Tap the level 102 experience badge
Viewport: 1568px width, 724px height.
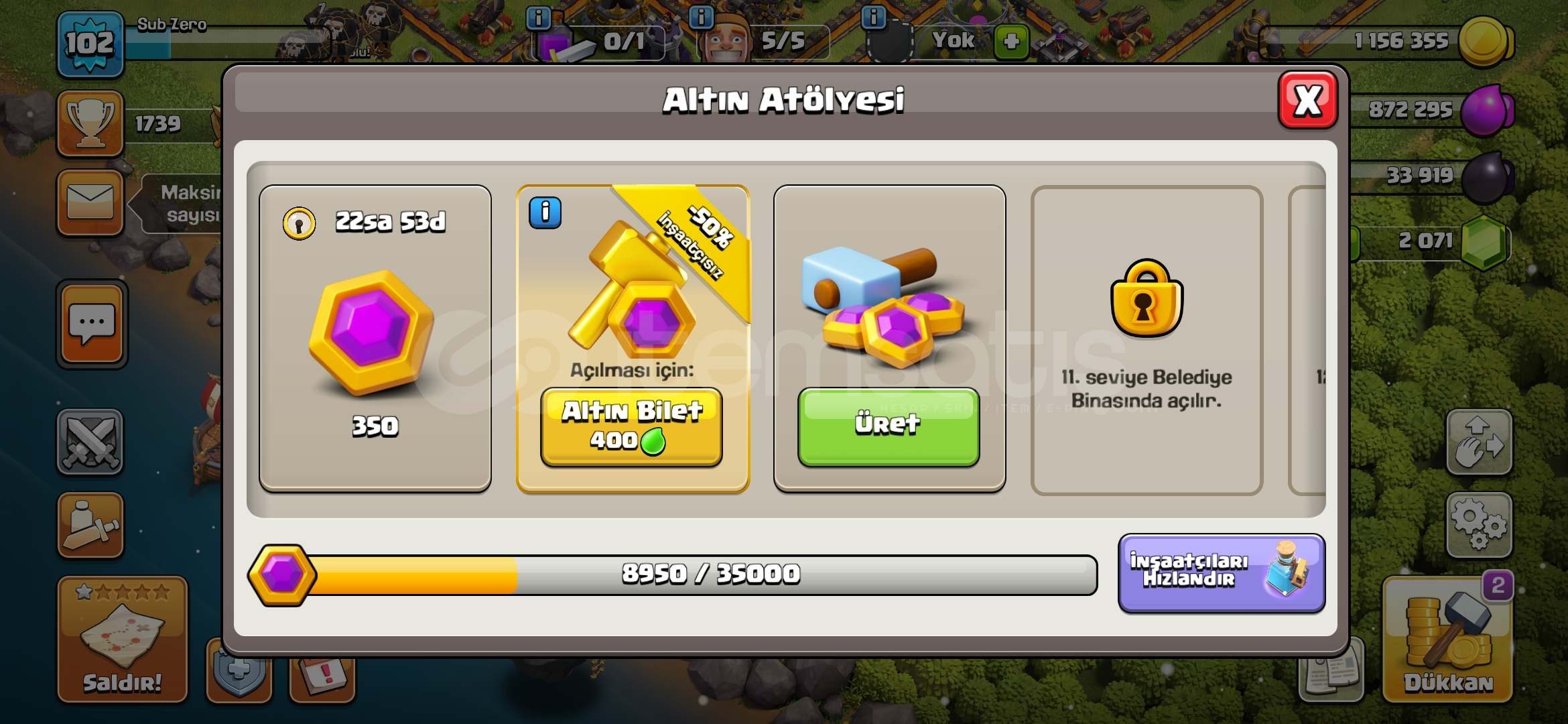point(90,44)
